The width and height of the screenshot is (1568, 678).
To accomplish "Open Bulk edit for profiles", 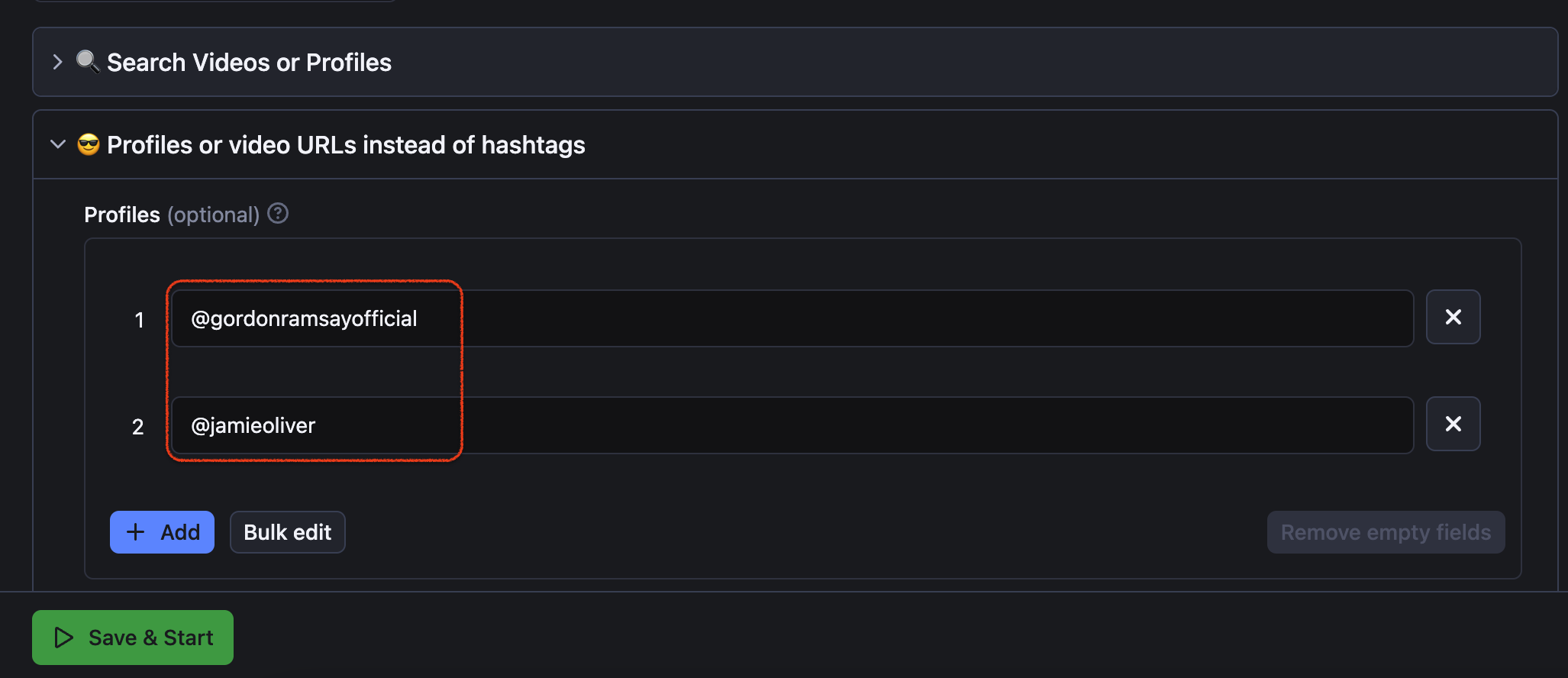I will (x=287, y=532).
